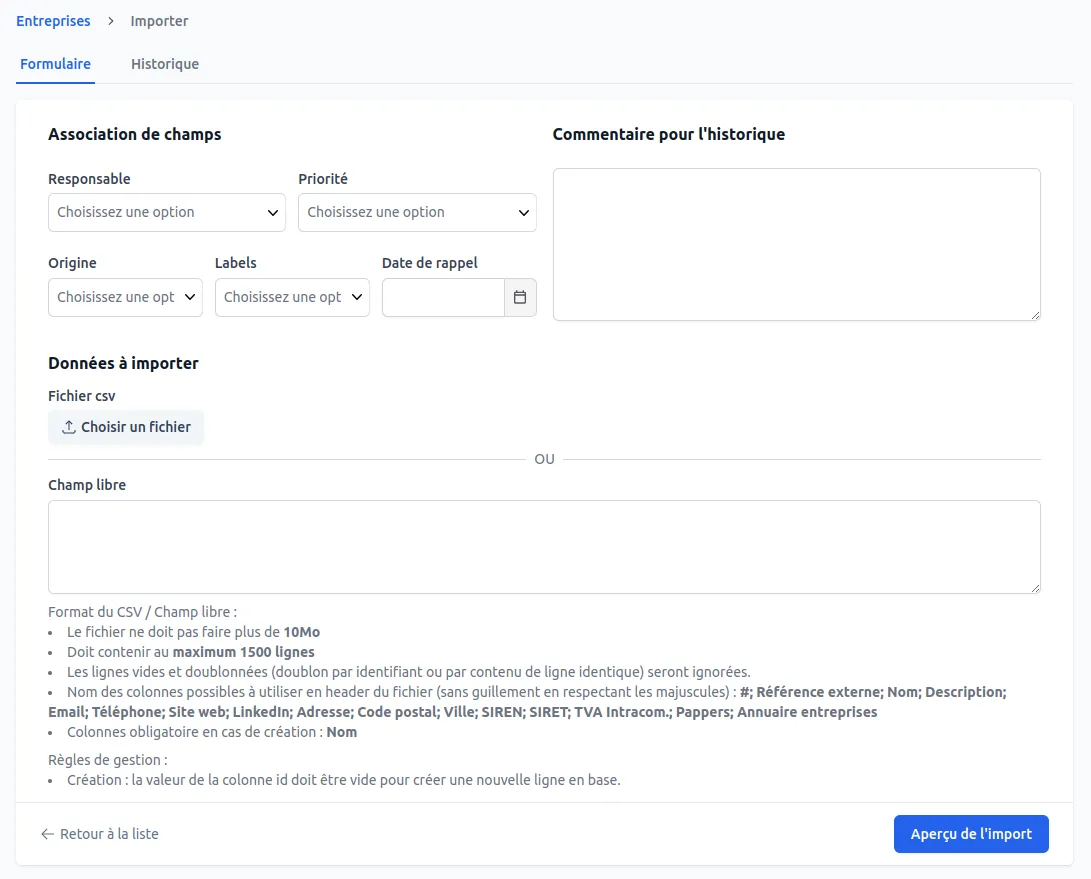Click the Retour à la liste link

click(110, 833)
